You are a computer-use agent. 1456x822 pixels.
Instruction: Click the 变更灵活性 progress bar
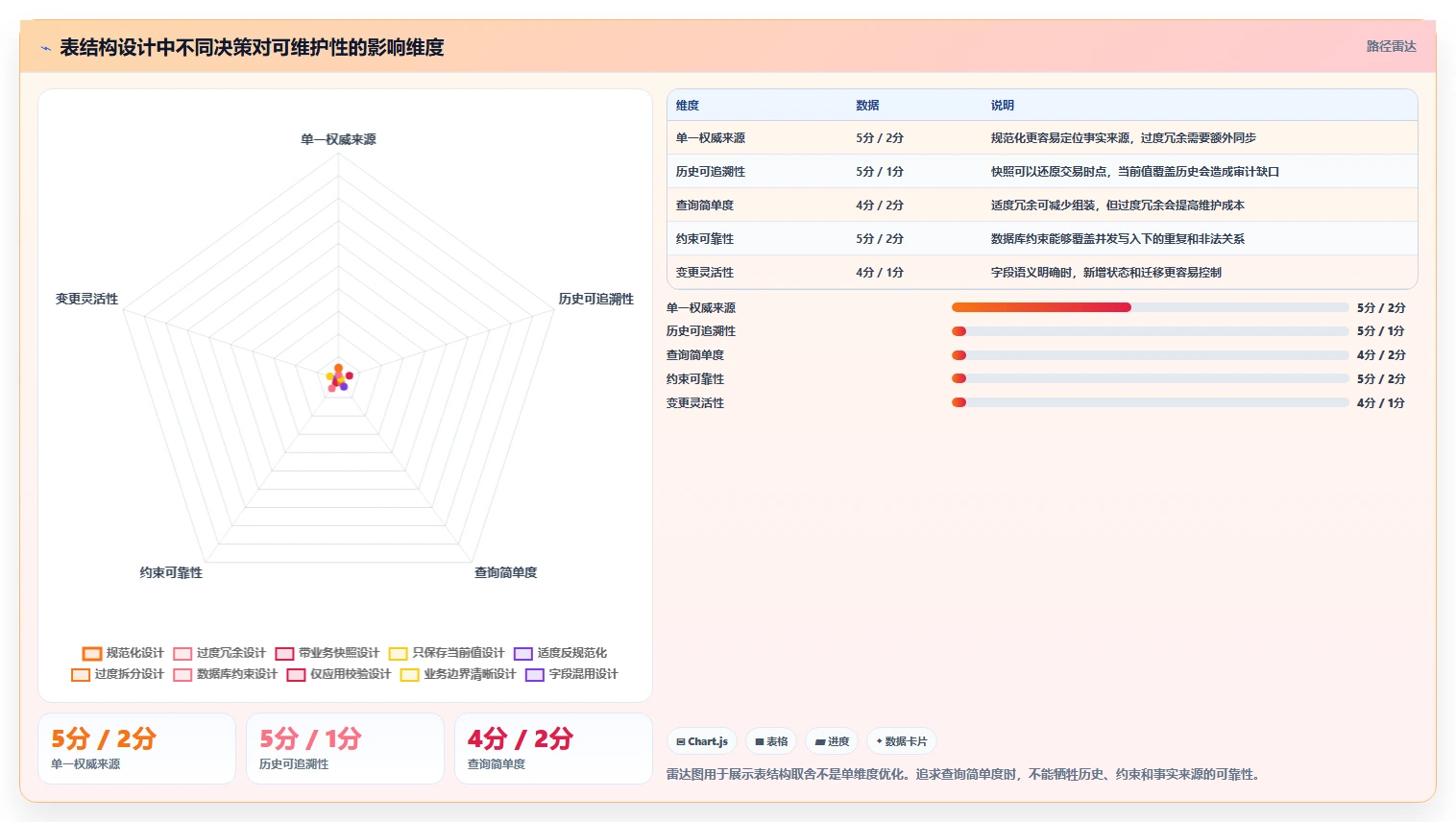pos(1150,402)
